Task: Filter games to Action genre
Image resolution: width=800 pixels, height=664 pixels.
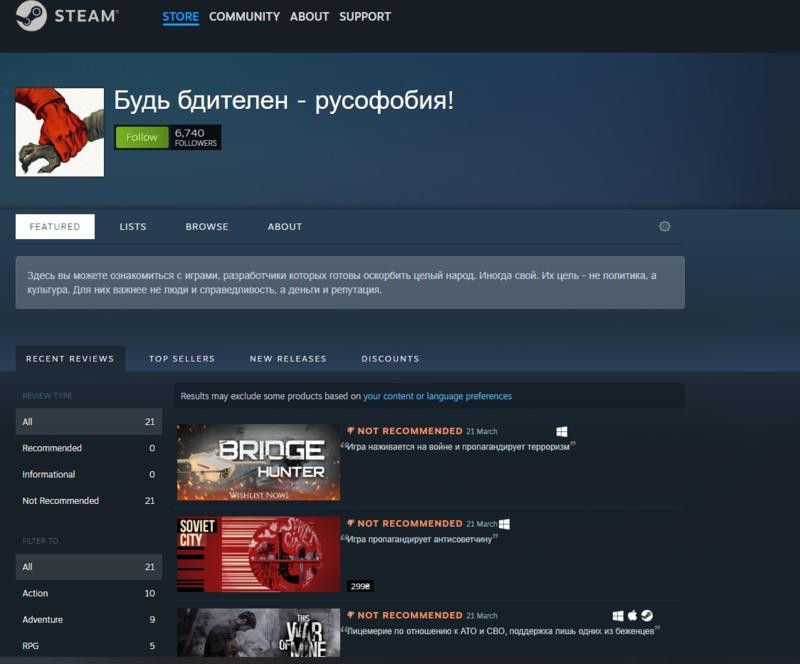Action: click(89, 593)
